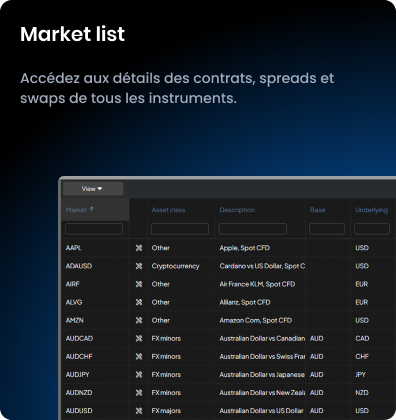Click the icon next to AUDUSD

coord(139,411)
